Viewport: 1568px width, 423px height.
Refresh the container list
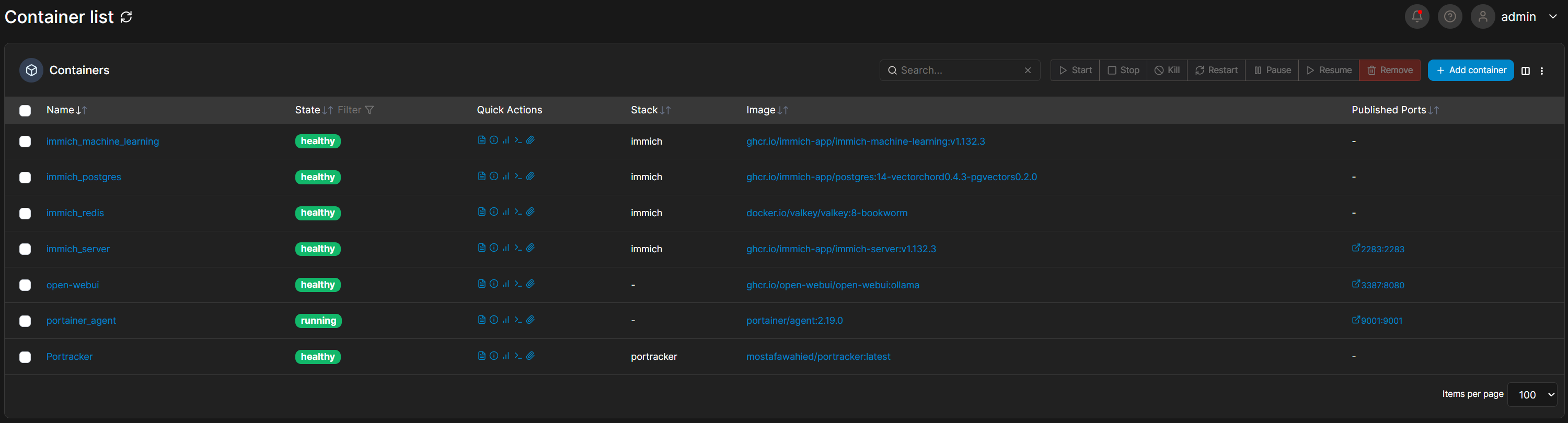point(126,17)
